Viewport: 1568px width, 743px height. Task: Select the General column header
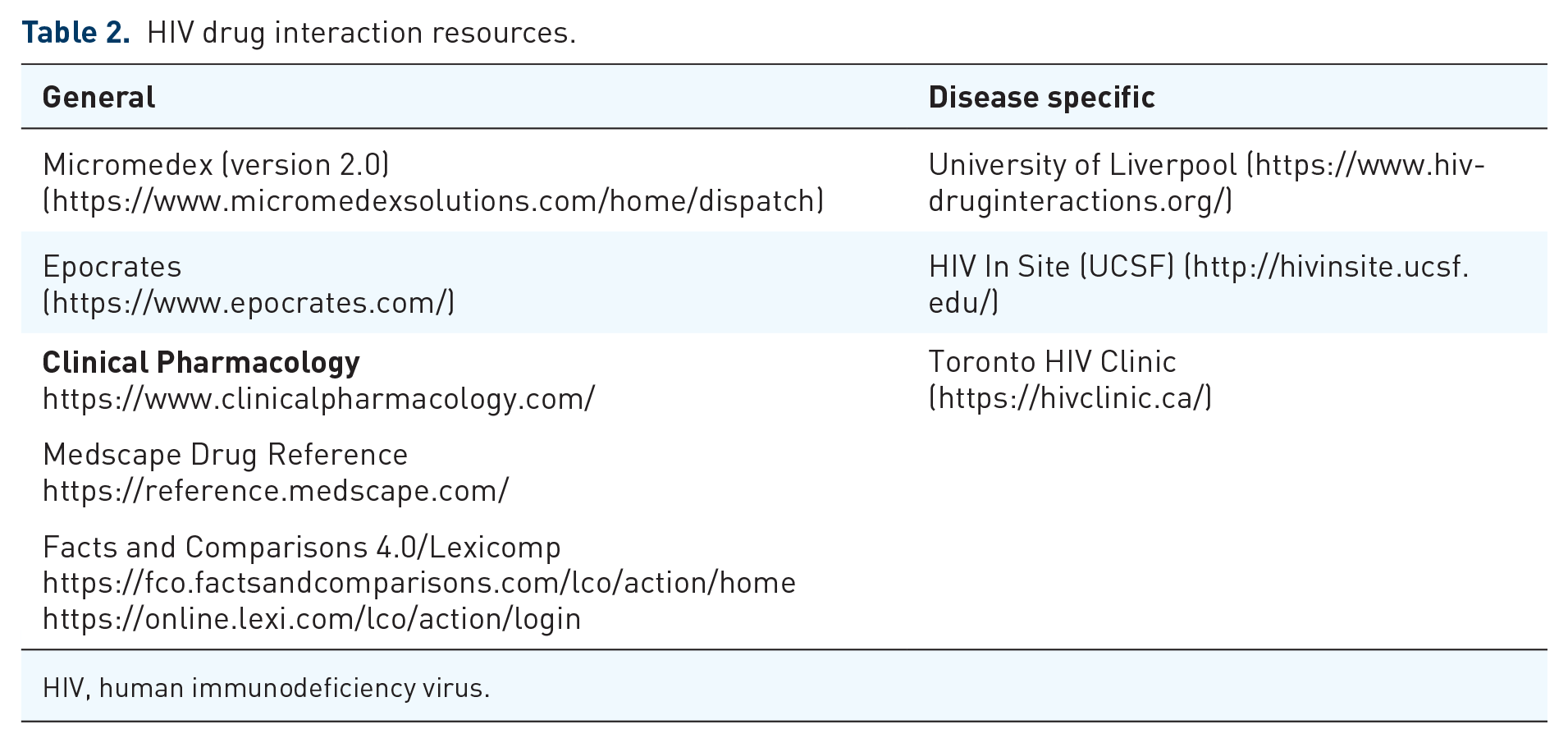[x=98, y=98]
